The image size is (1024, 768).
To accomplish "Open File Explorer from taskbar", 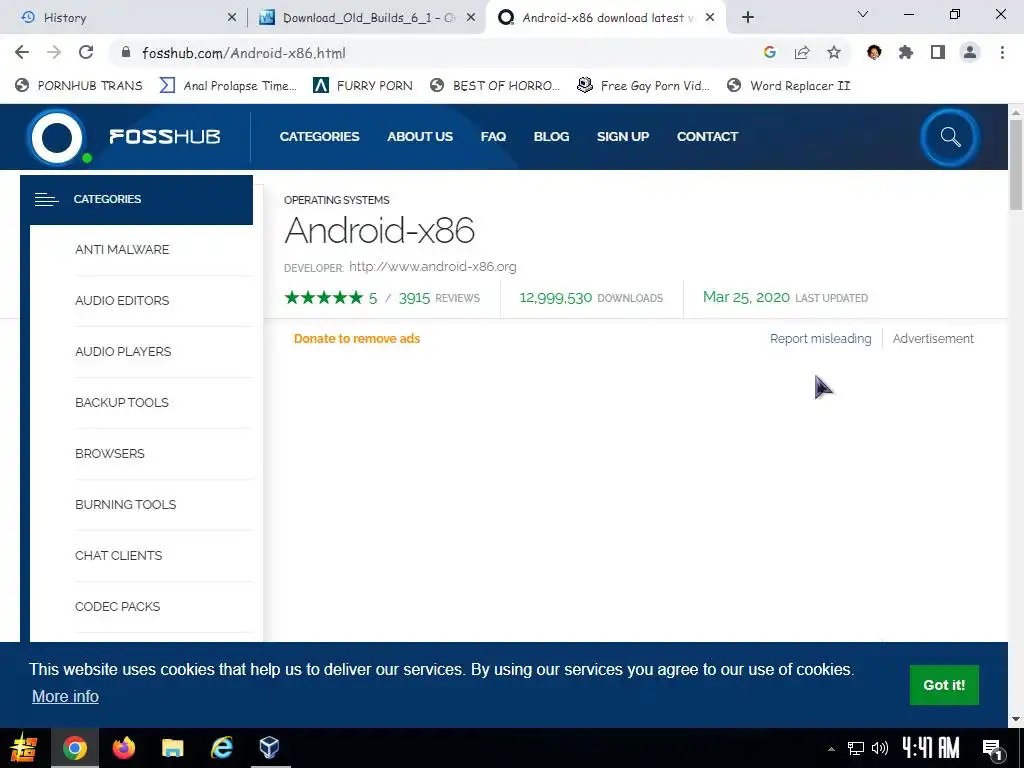I will pyautogui.click(x=172, y=748).
